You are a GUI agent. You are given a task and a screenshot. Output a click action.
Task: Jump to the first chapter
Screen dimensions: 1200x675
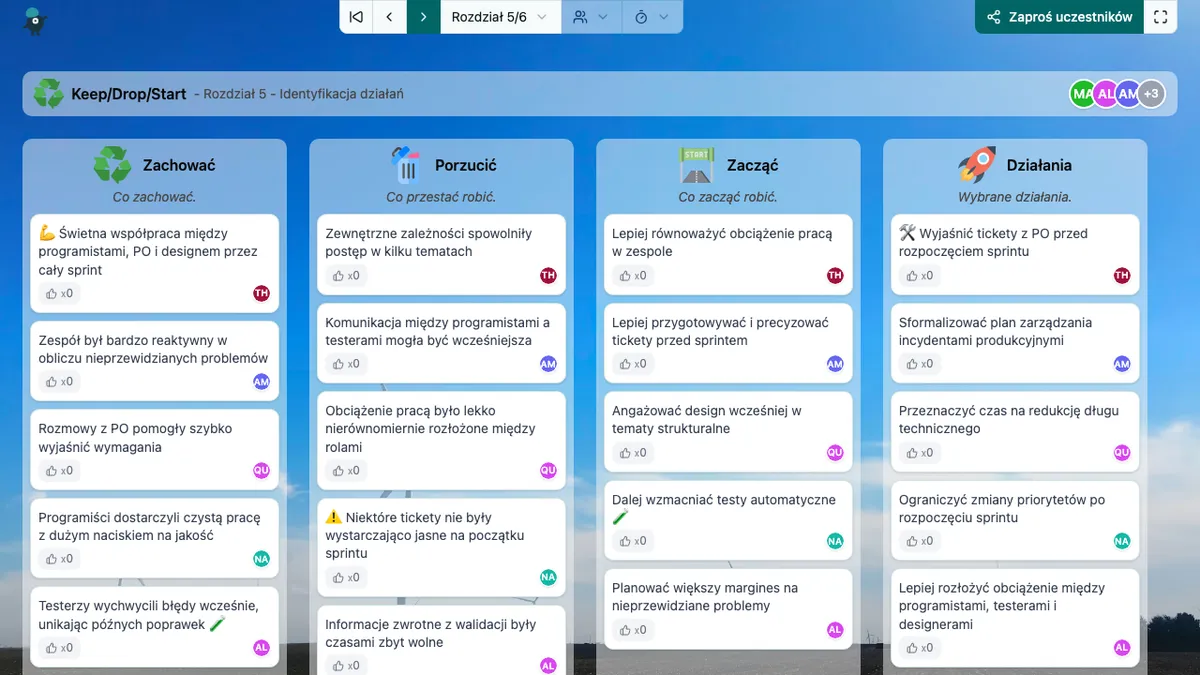(x=356, y=17)
